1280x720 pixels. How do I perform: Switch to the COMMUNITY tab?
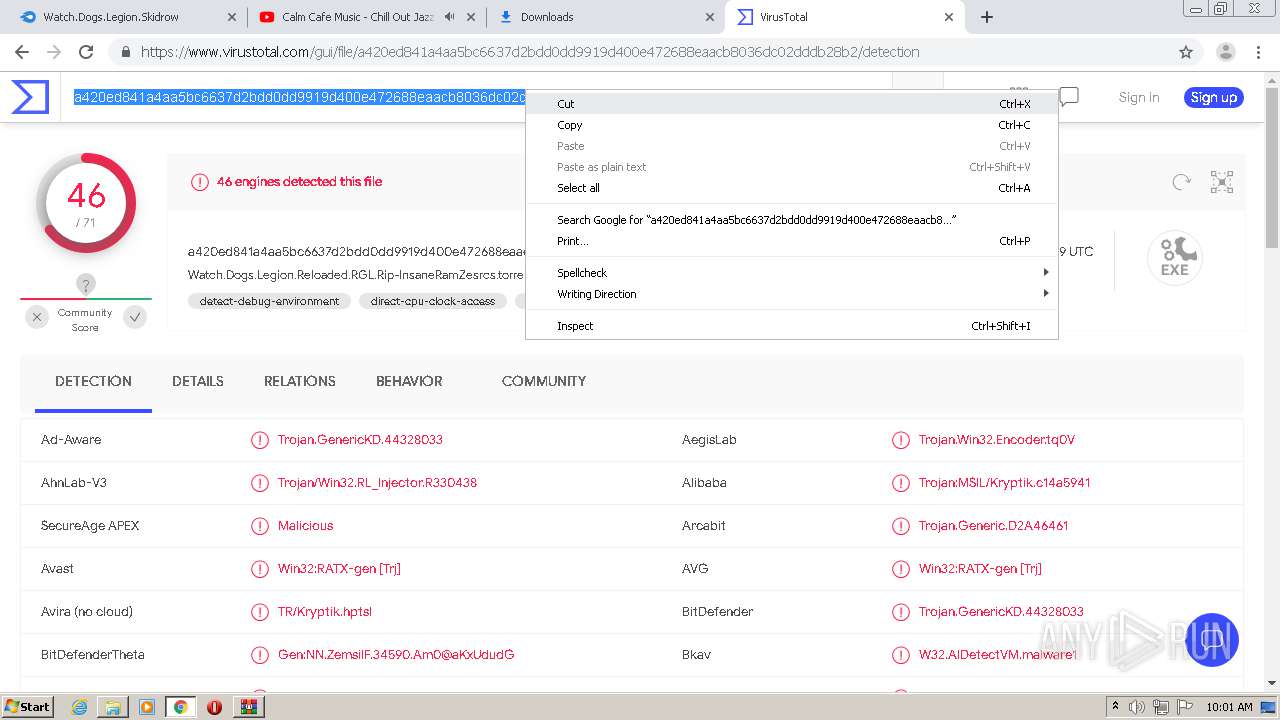(544, 381)
